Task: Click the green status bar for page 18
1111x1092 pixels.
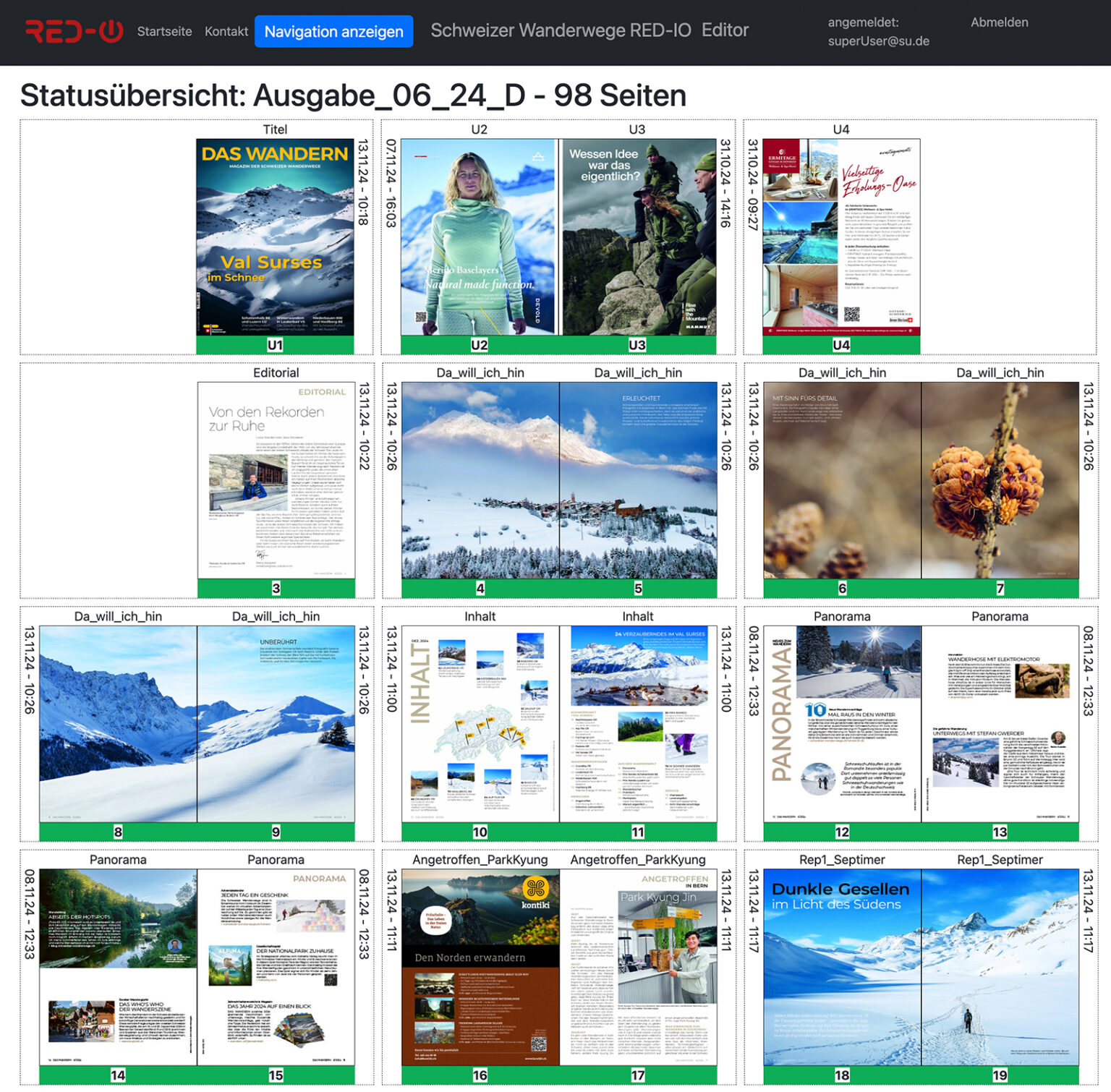Action: 842,1075
